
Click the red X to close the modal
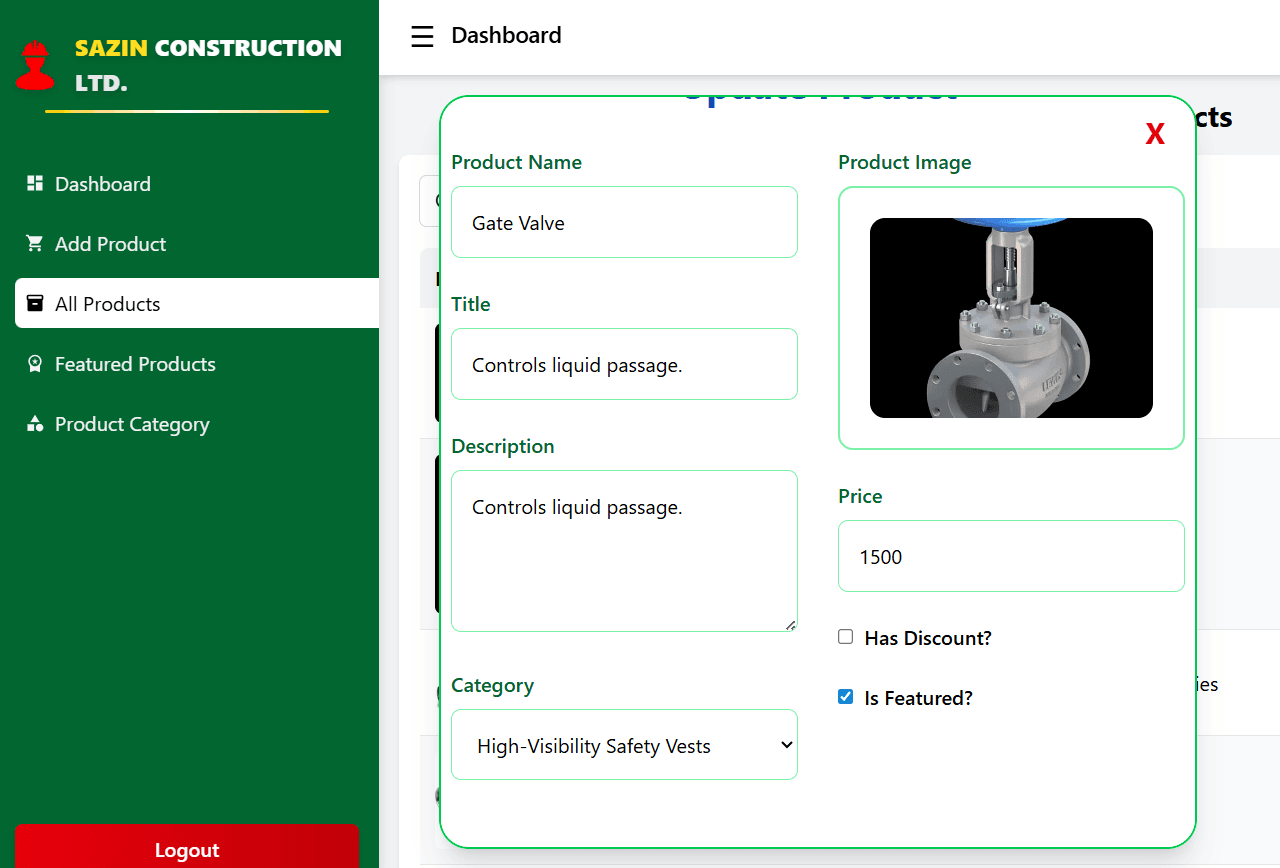pyautogui.click(x=1155, y=133)
